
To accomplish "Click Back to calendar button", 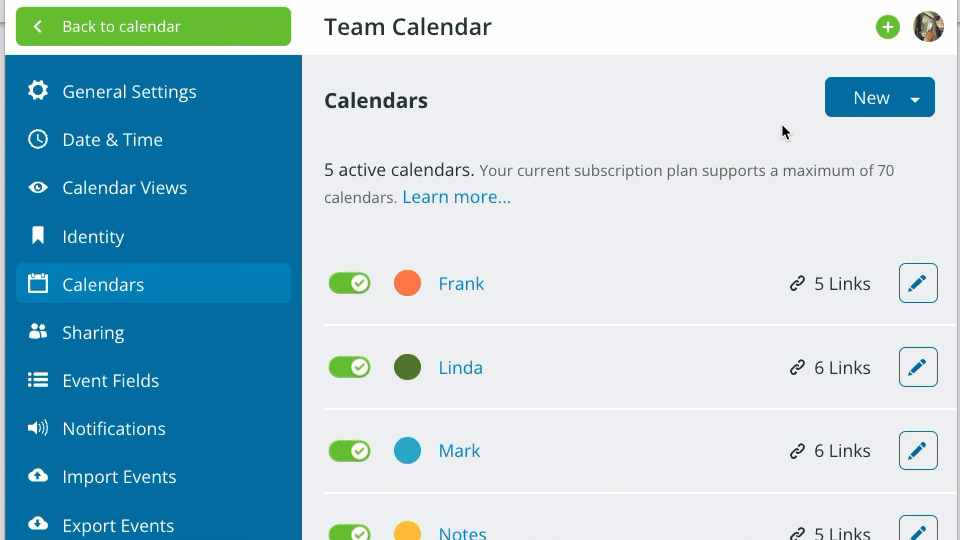I will point(153,27).
